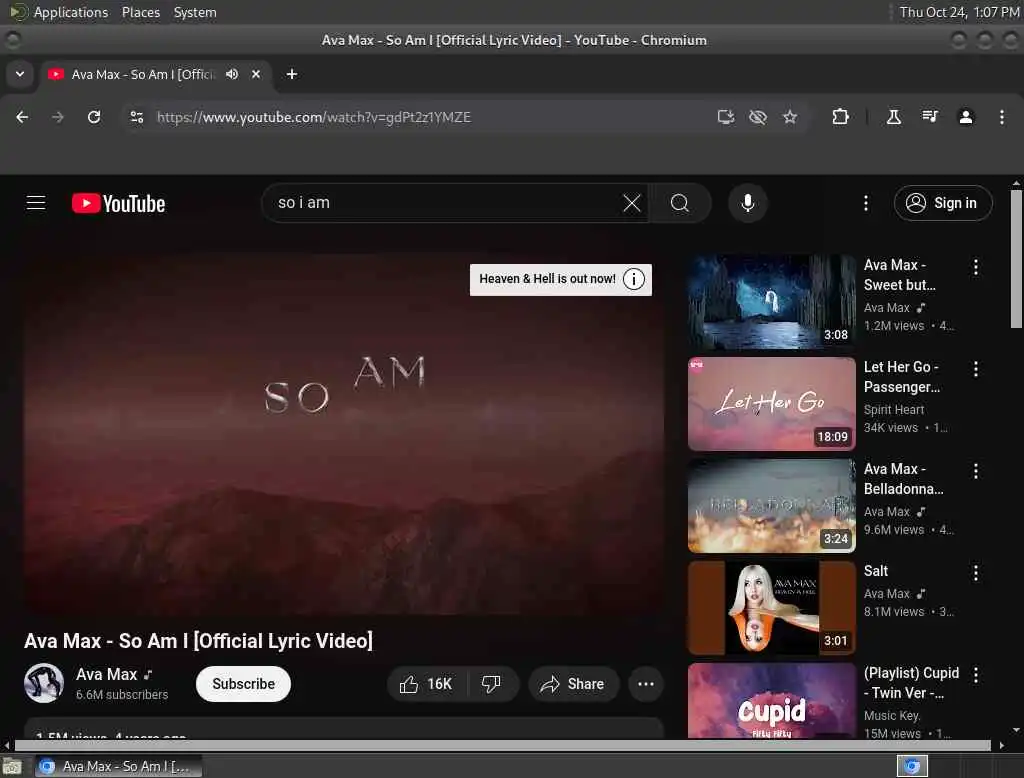Click the main video player area

tap(344, 434)
